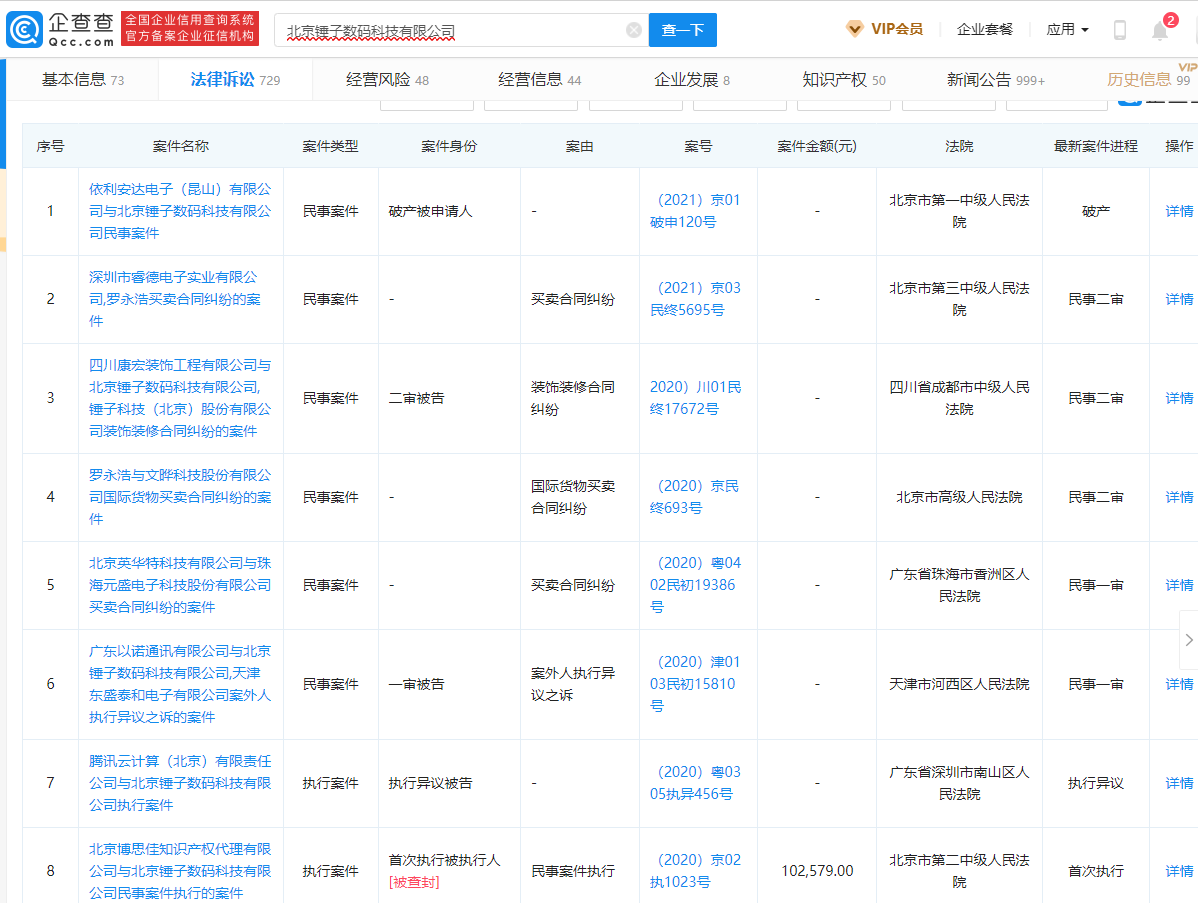Switch to the 经营风险 tab
Screen dimensions: 1198x903
click(x=387, y=79)
